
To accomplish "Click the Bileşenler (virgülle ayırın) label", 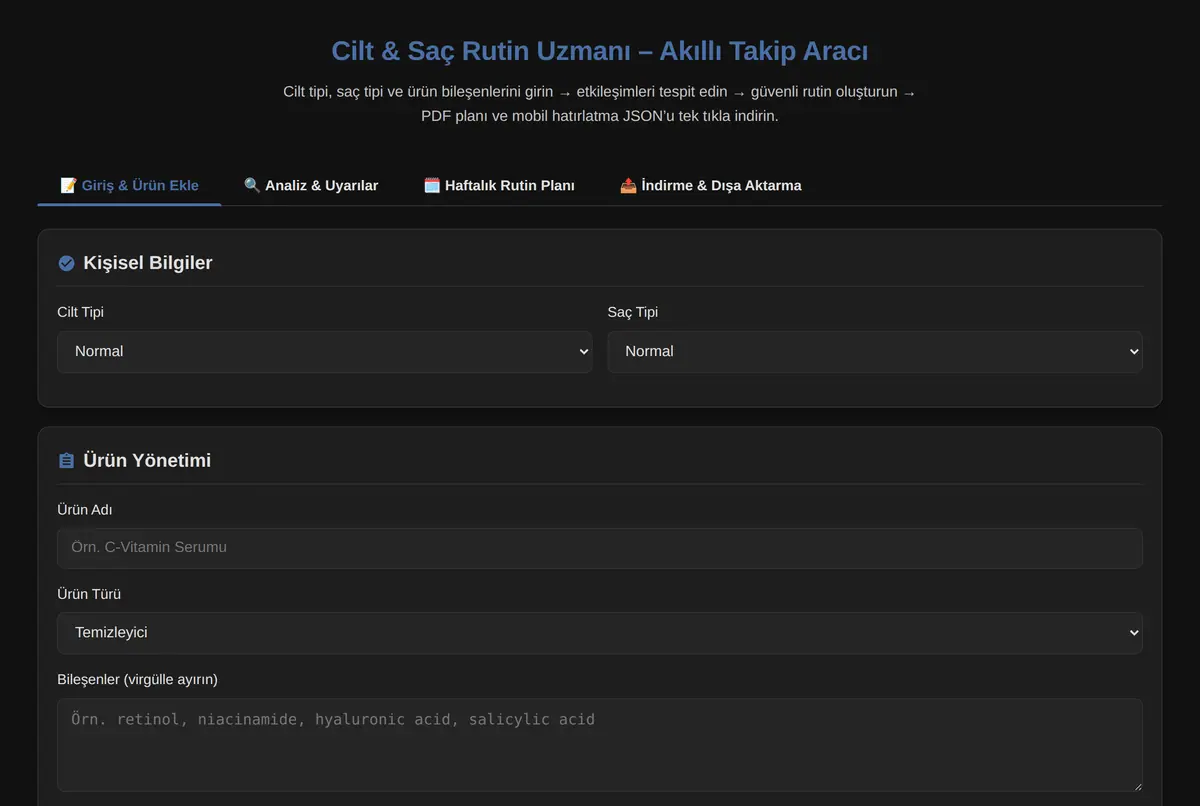I will coord(138,679).
